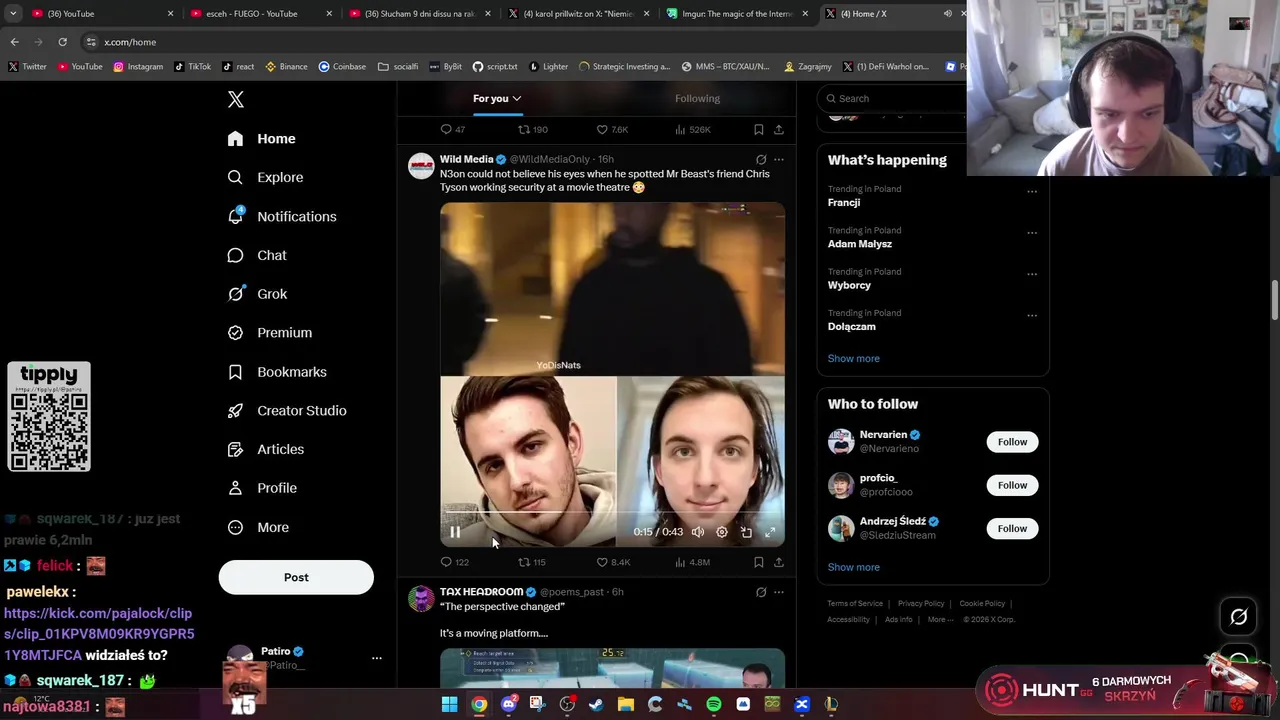The image size is (1280, 720).
Task: Open Premium in the sidebar
Action: 270,333
